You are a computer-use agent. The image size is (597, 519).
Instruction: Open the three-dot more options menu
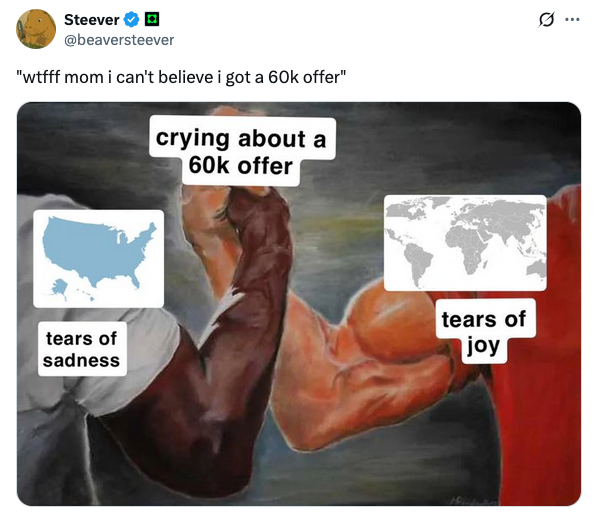coord(572,19)
